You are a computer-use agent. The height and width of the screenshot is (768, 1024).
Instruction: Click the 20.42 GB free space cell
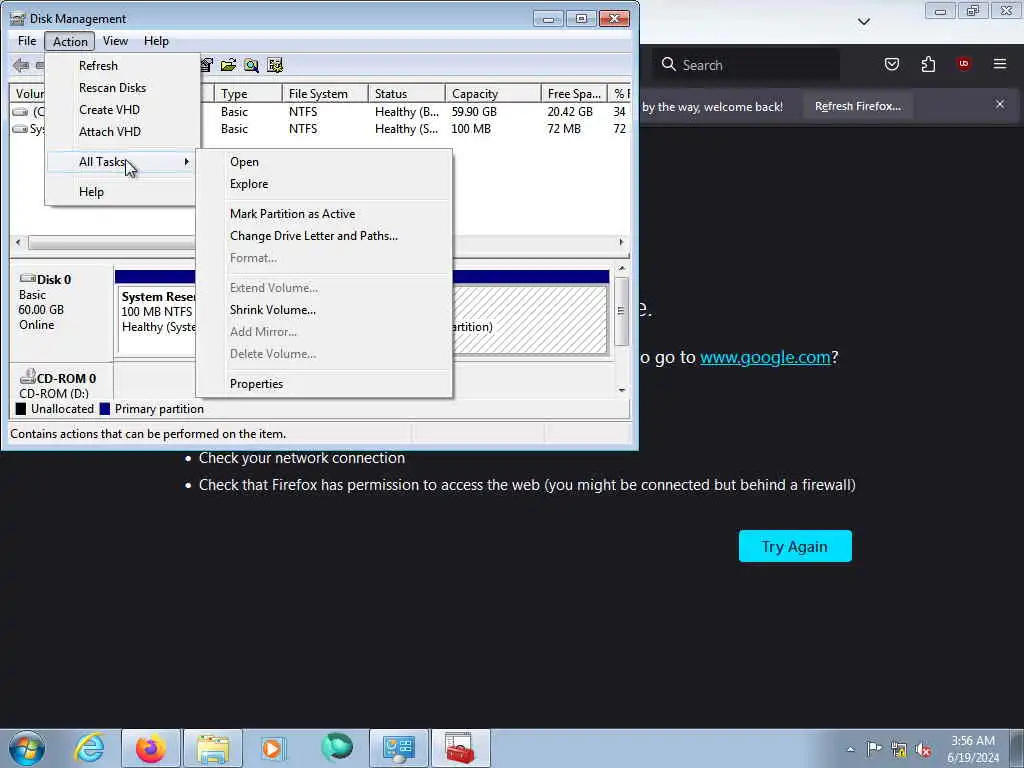(x=570, y=112)
